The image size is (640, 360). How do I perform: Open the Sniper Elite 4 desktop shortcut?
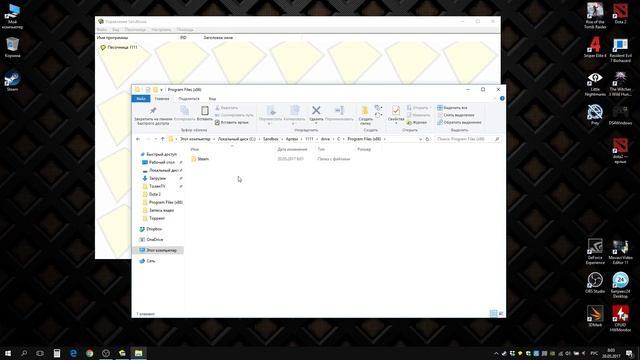click(x=595, y=47)
